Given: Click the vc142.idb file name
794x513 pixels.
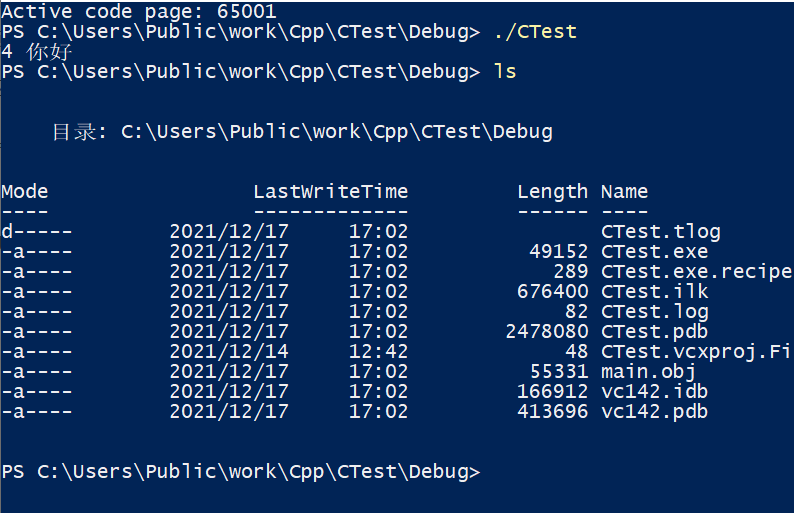Looking at the screenshot, I should pos(654,392).
